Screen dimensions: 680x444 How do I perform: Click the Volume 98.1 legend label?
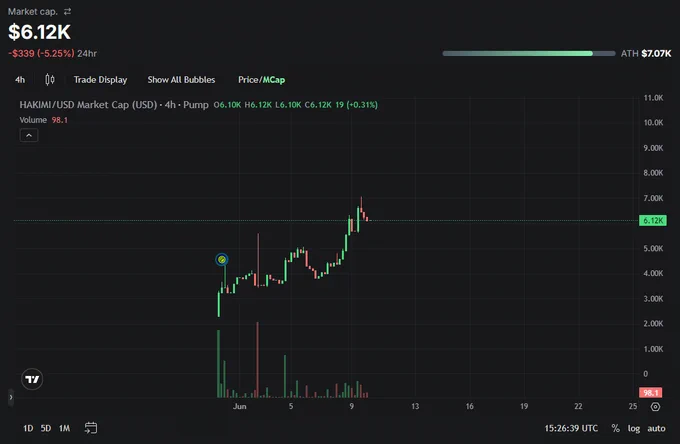coord(43,120)
